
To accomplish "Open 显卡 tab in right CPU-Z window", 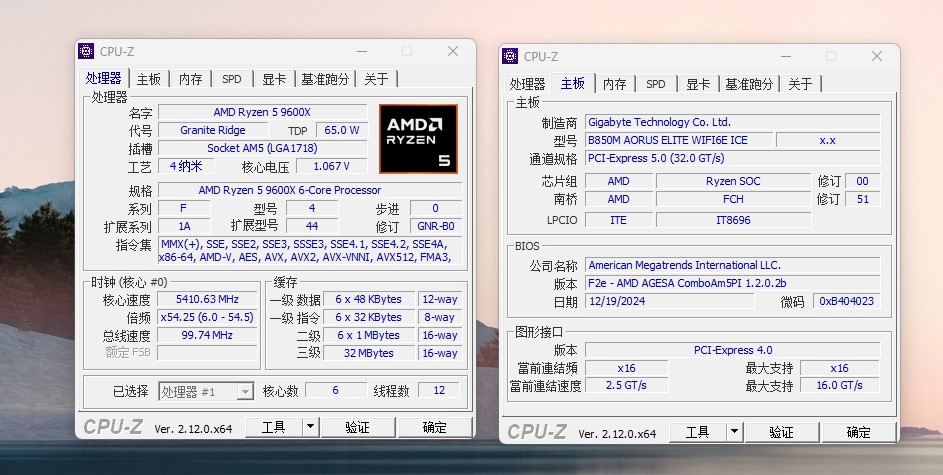I will click(698, 84).
